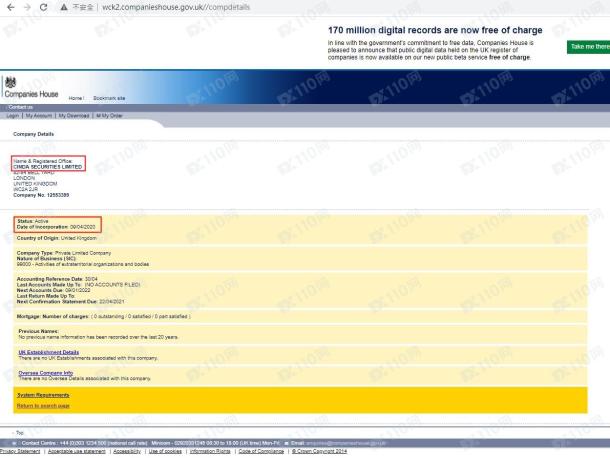Click Return to search page link

[x=43, y=406]
